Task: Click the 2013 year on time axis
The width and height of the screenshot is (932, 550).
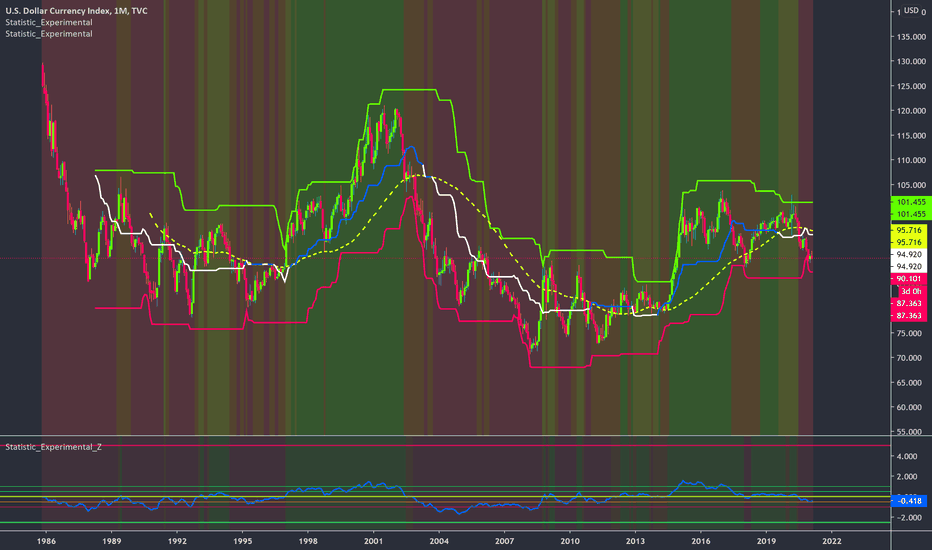Action: coord(635,541)
